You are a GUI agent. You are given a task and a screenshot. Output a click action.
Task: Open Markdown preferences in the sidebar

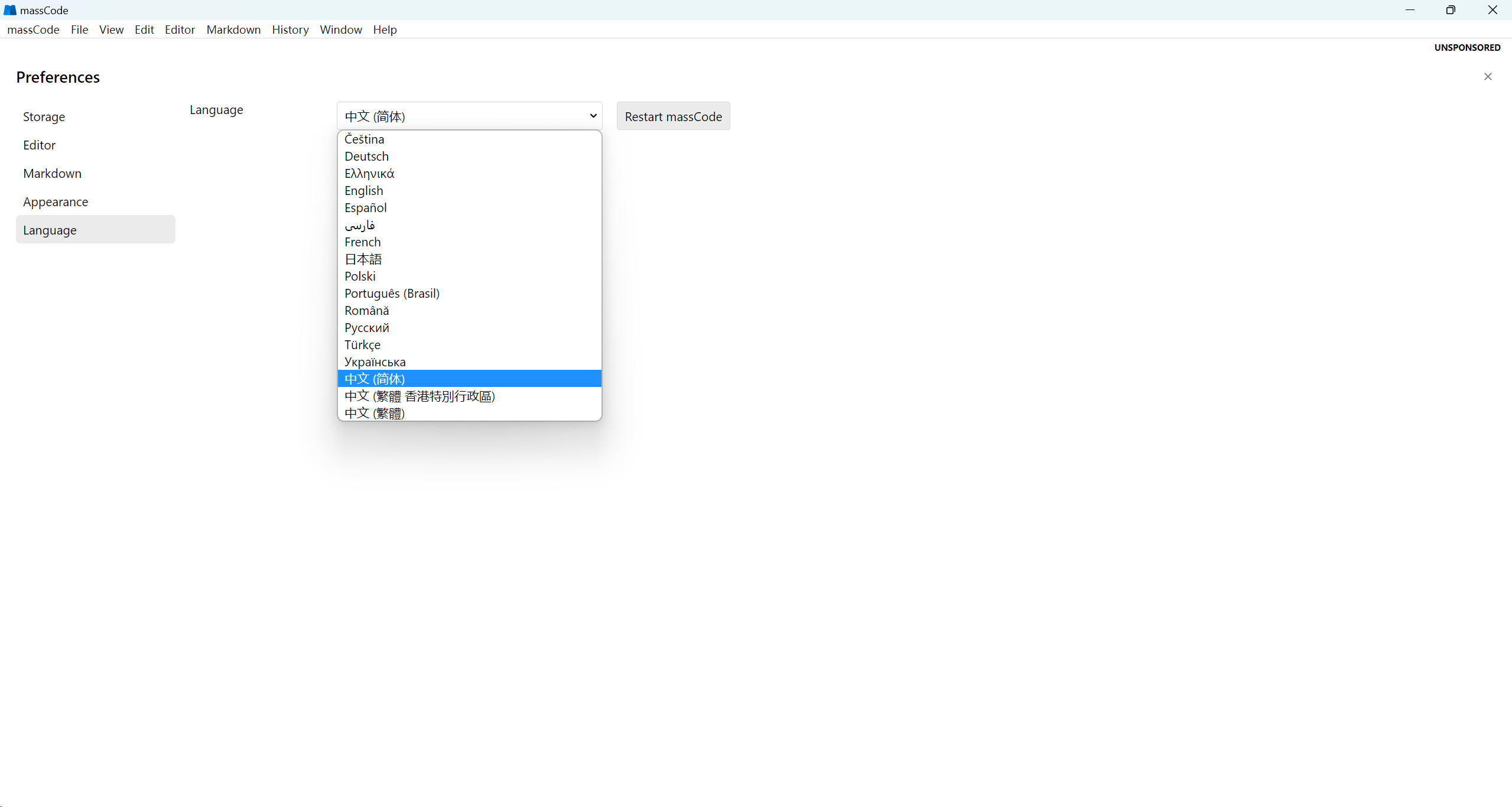click(x=52, y=174)
